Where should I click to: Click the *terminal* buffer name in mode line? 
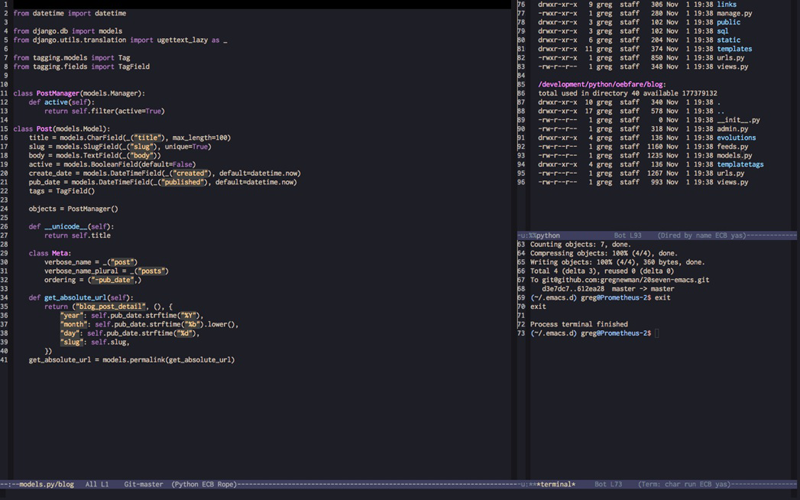tap(558, 484)
